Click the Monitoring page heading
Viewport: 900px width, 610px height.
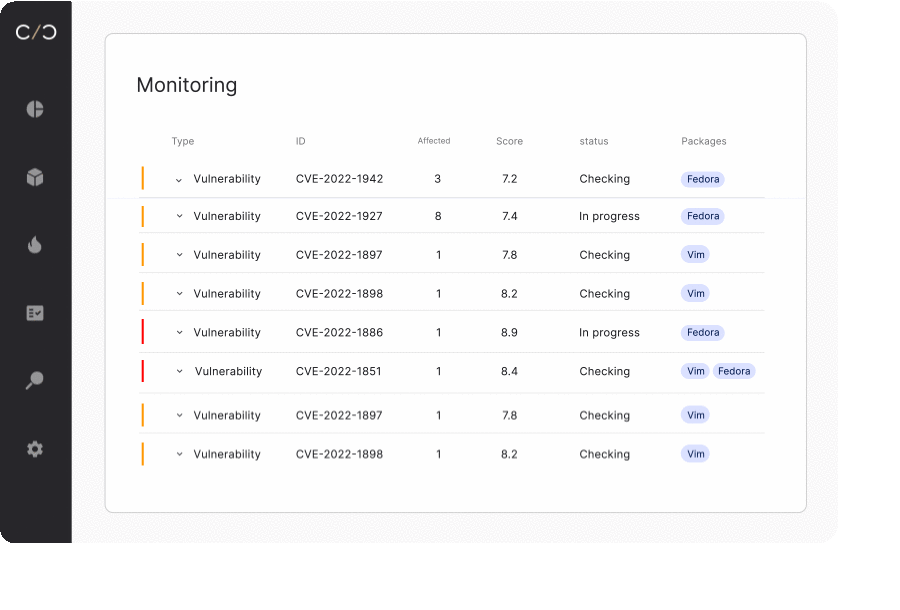pos(187,85)
